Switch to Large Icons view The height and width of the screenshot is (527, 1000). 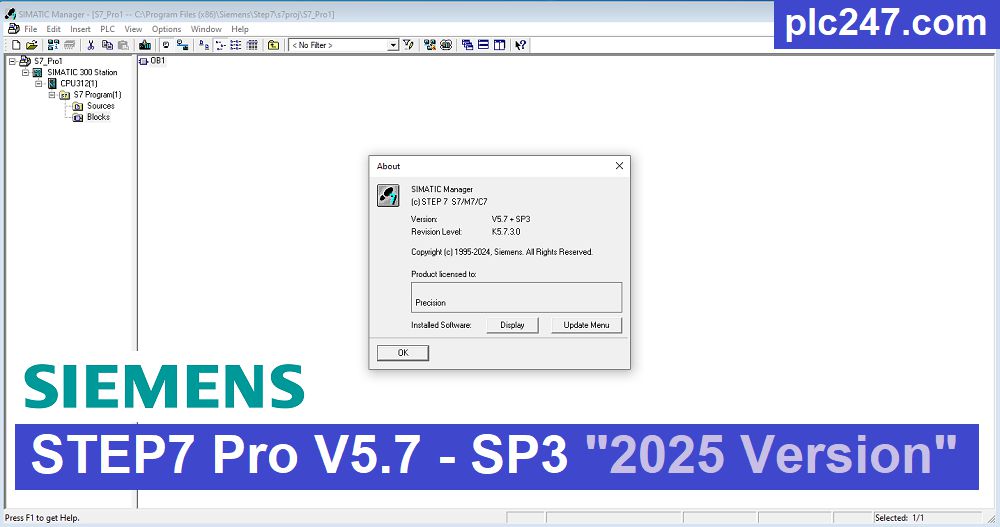click(x=203, y=45)
